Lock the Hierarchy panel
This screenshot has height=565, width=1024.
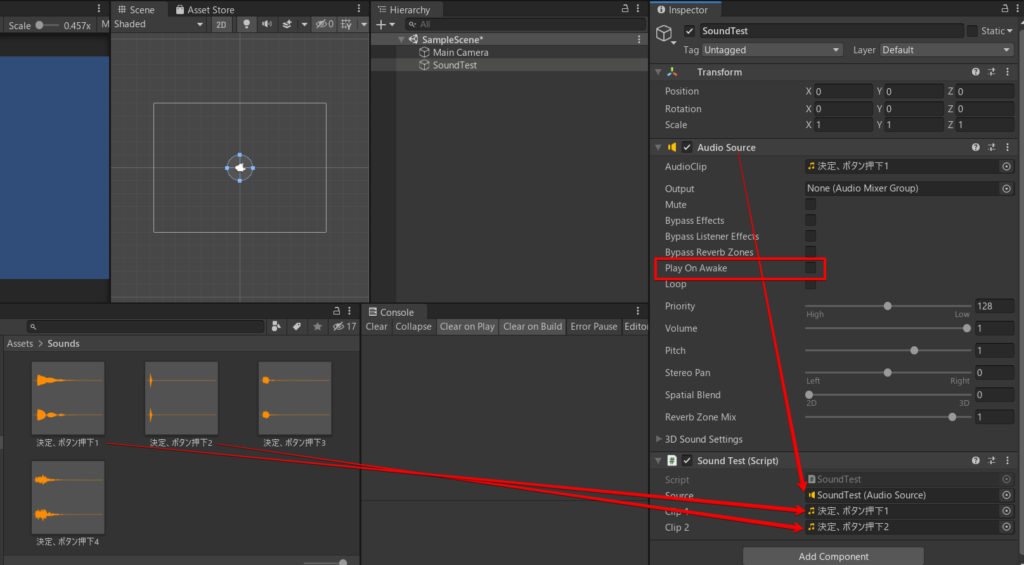click(625, 8)
